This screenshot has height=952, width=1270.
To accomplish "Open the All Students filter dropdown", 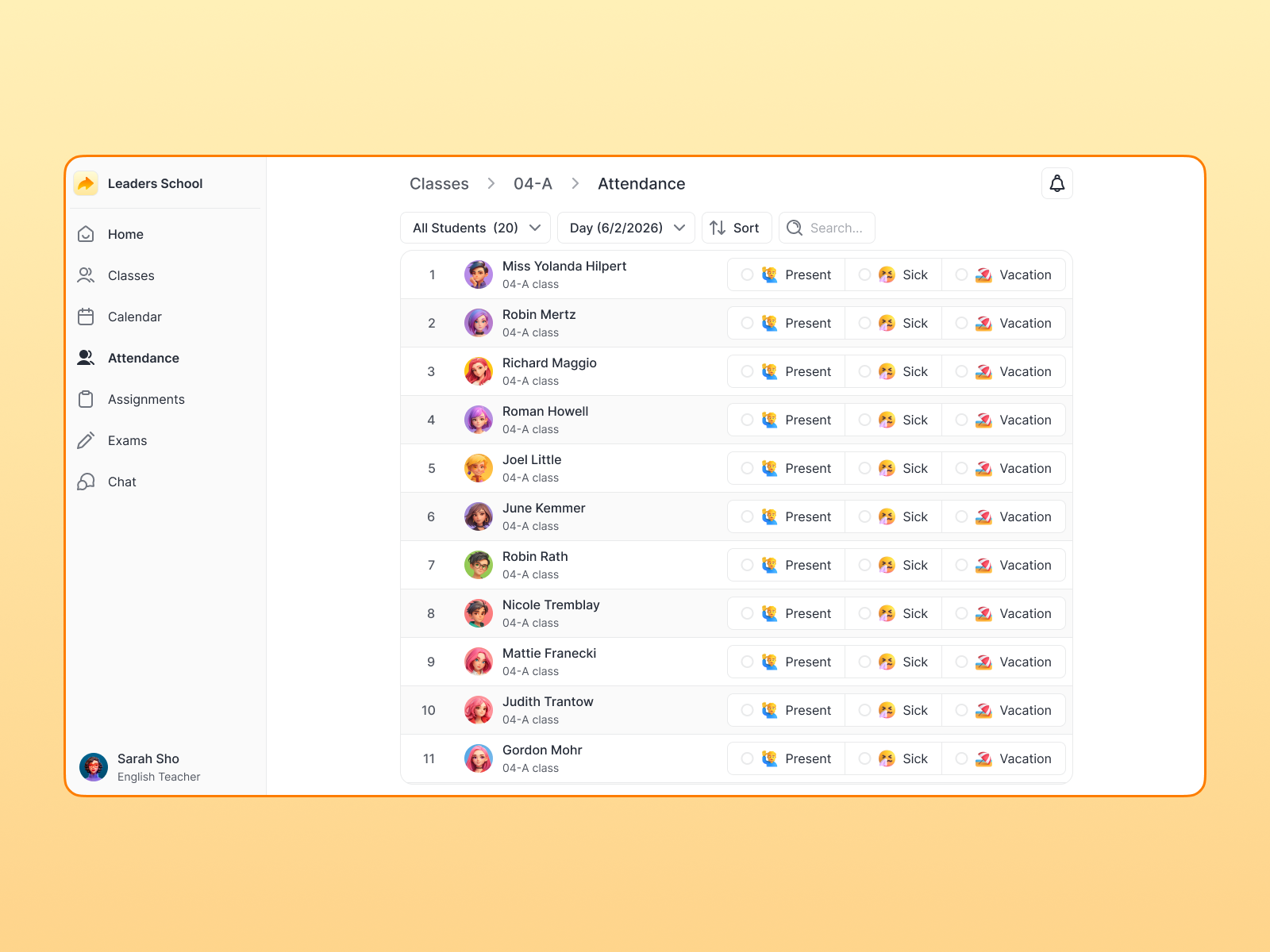I will pyautogui.click(x=475, y=228).
